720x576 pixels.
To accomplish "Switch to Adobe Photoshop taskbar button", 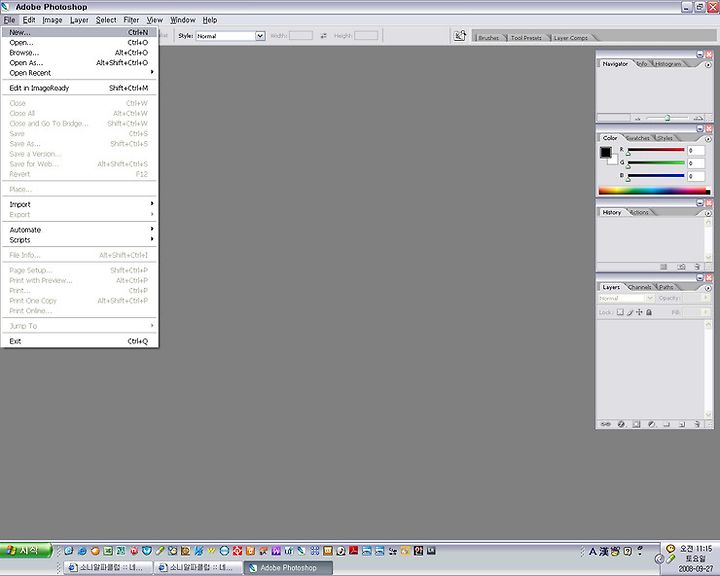I will [x=287, y=568].
